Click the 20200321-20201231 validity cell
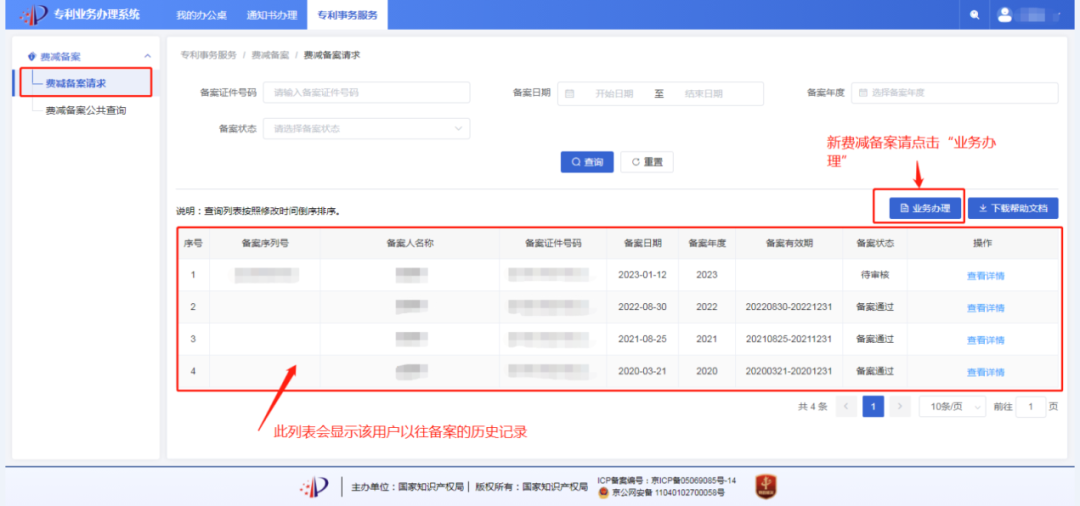Screen dimensions: 1080x506 [789, 371]
